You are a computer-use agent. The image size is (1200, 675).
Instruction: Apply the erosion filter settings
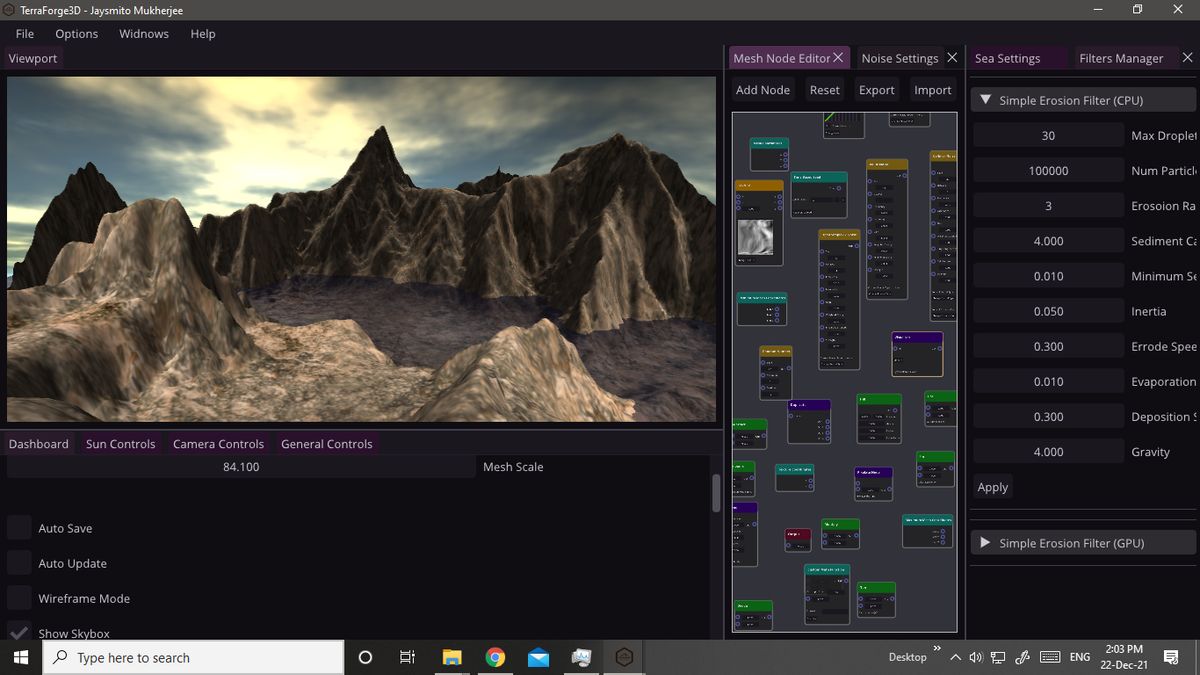coord(992,487)
